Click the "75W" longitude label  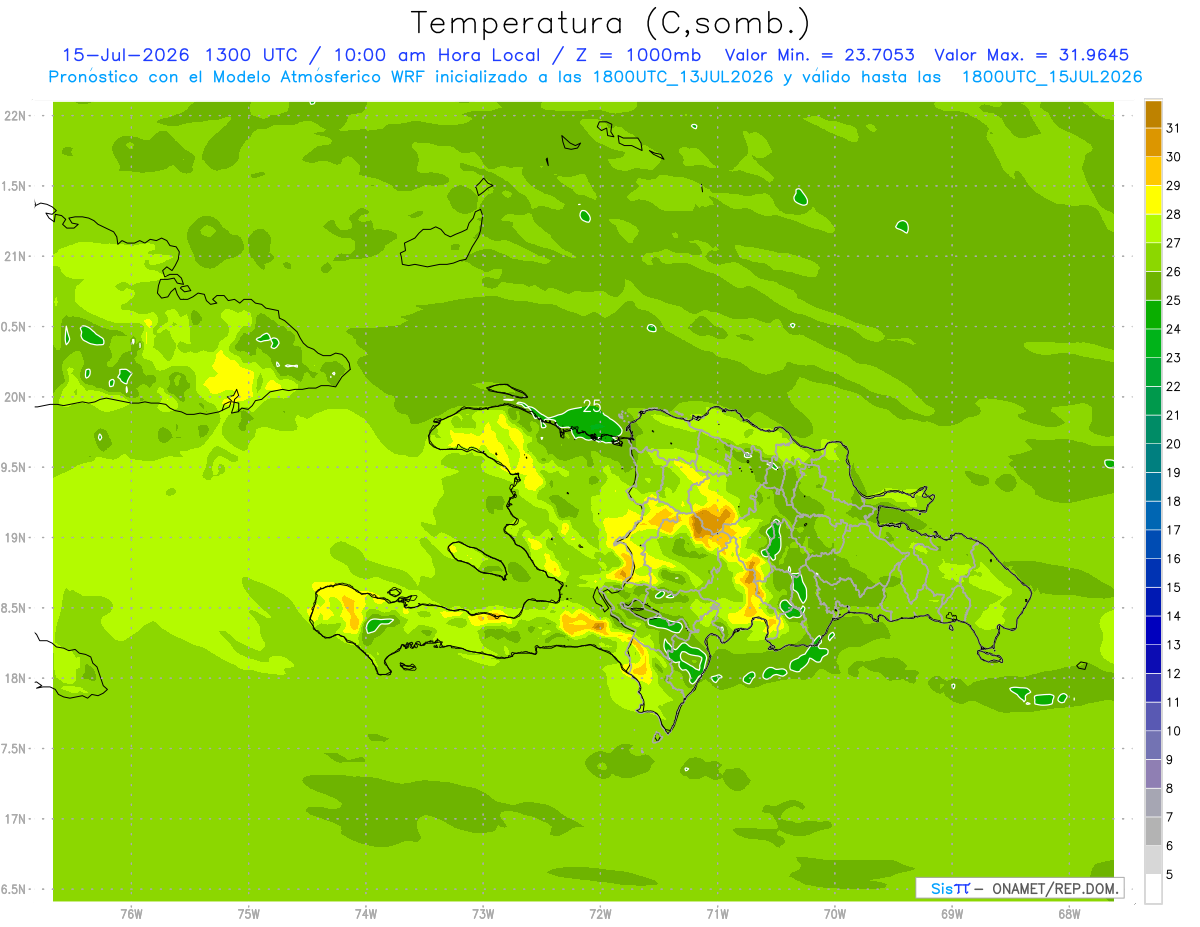[x=249, y=914]
